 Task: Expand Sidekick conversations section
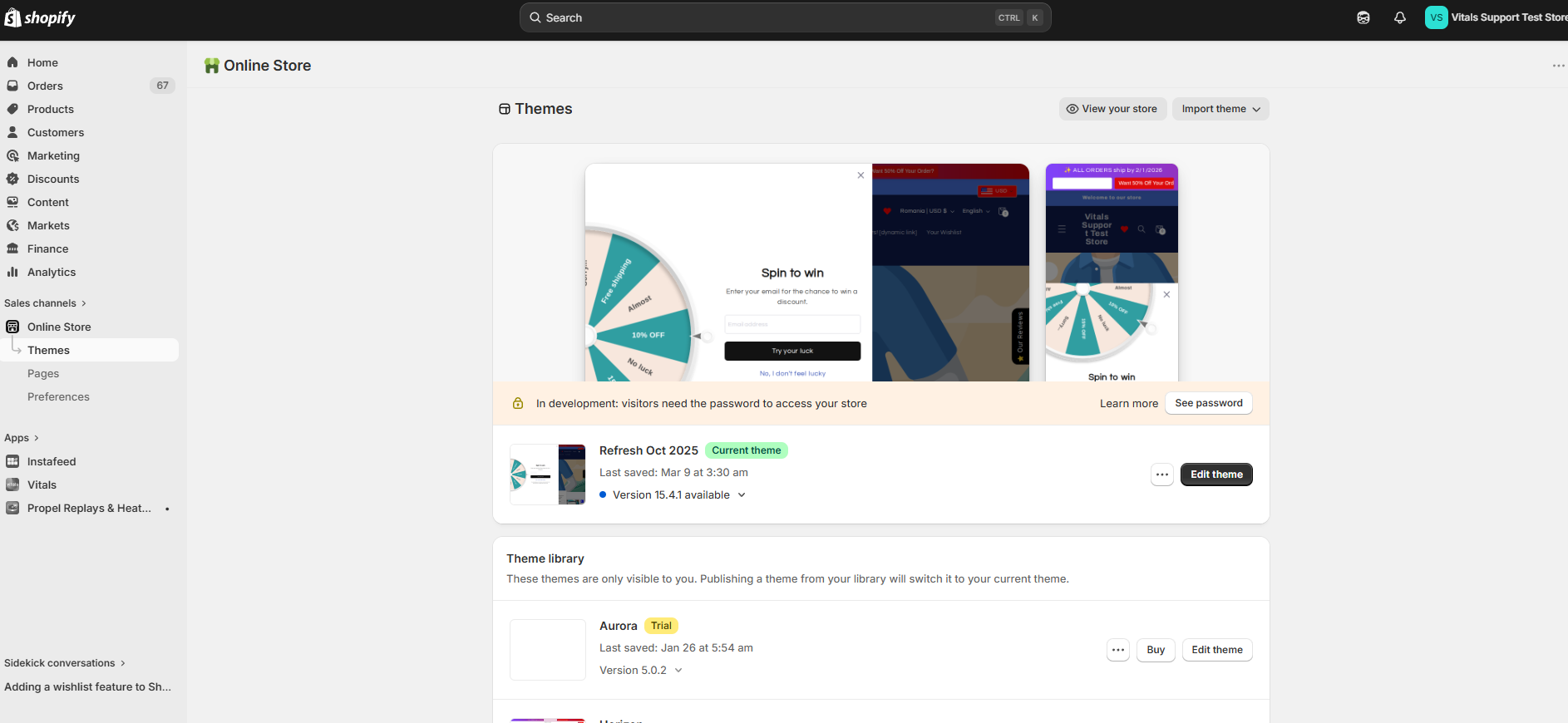(x=65, y=663)
